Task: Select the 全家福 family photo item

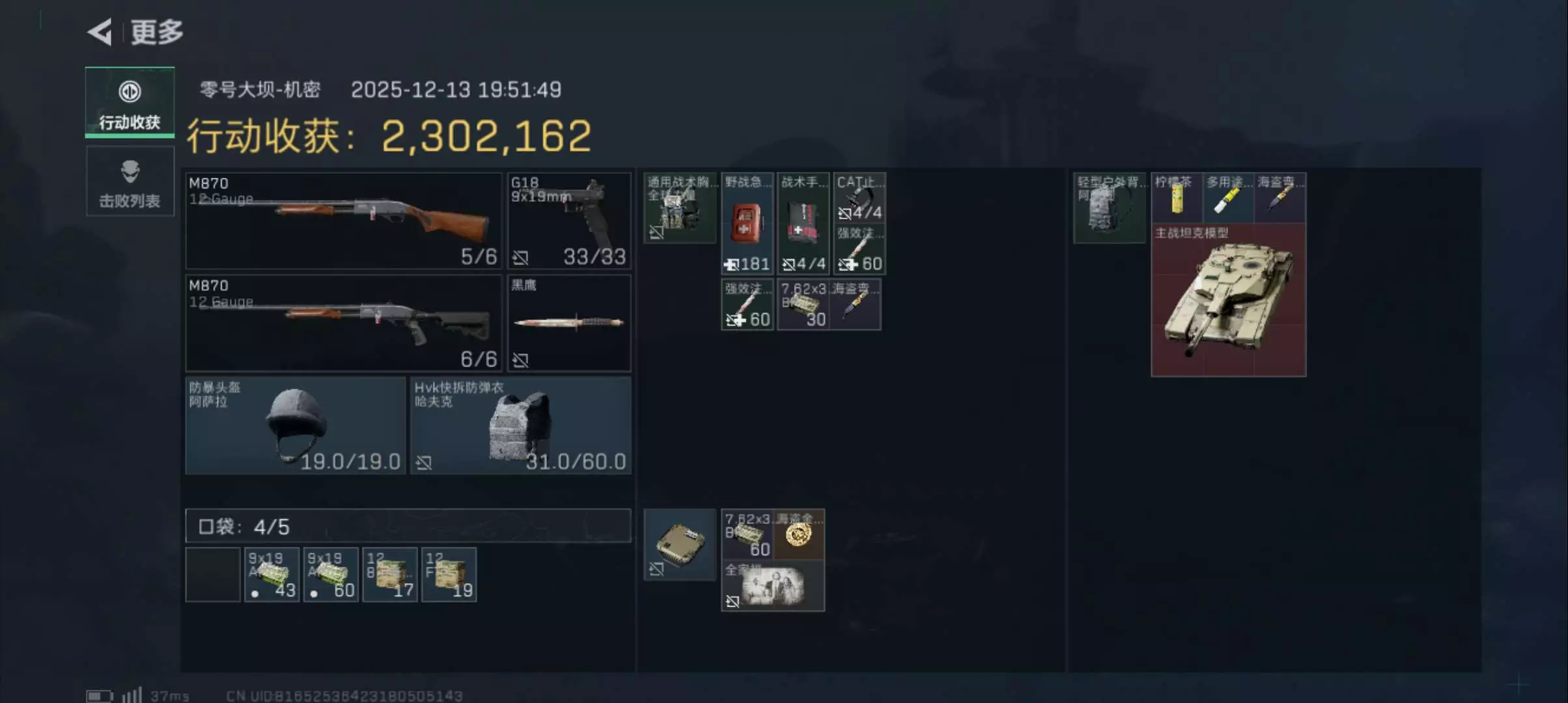Action: [773, 586]
